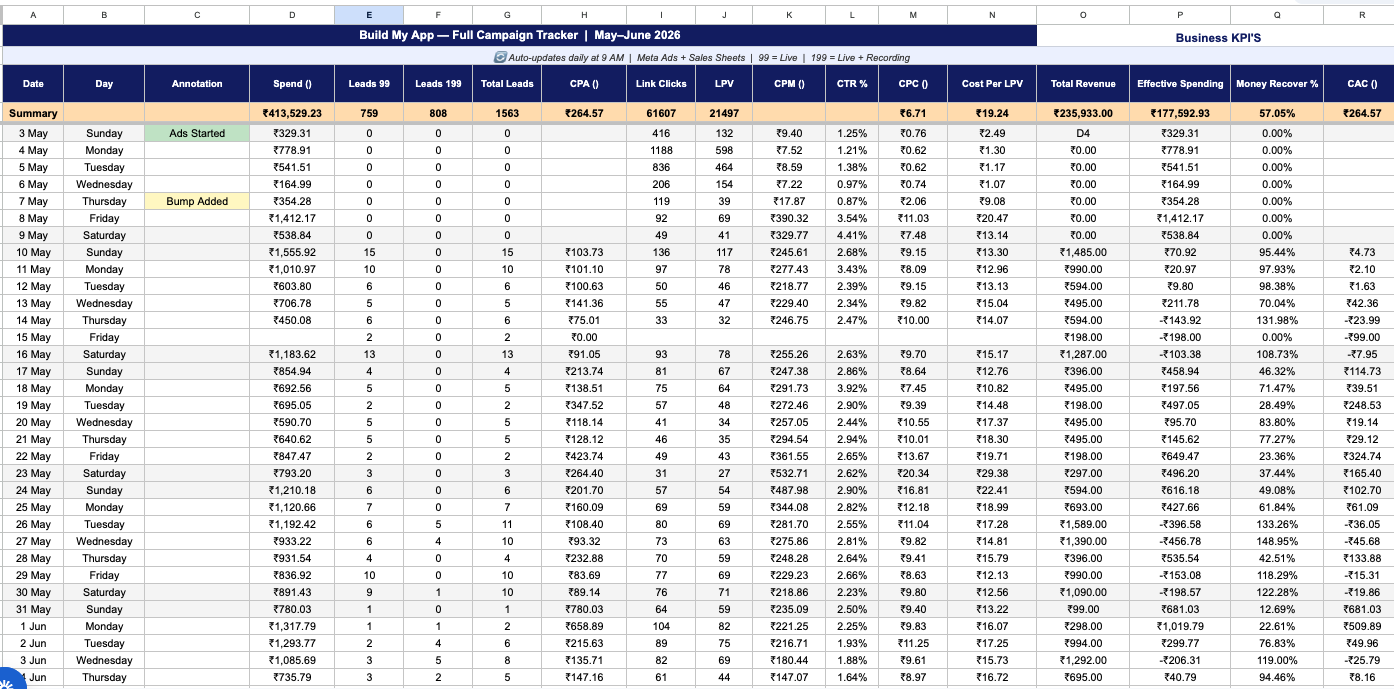The image size is (1394, 689).
Task: Click CTR value 4.41%
Action: (x=852, y=235)
